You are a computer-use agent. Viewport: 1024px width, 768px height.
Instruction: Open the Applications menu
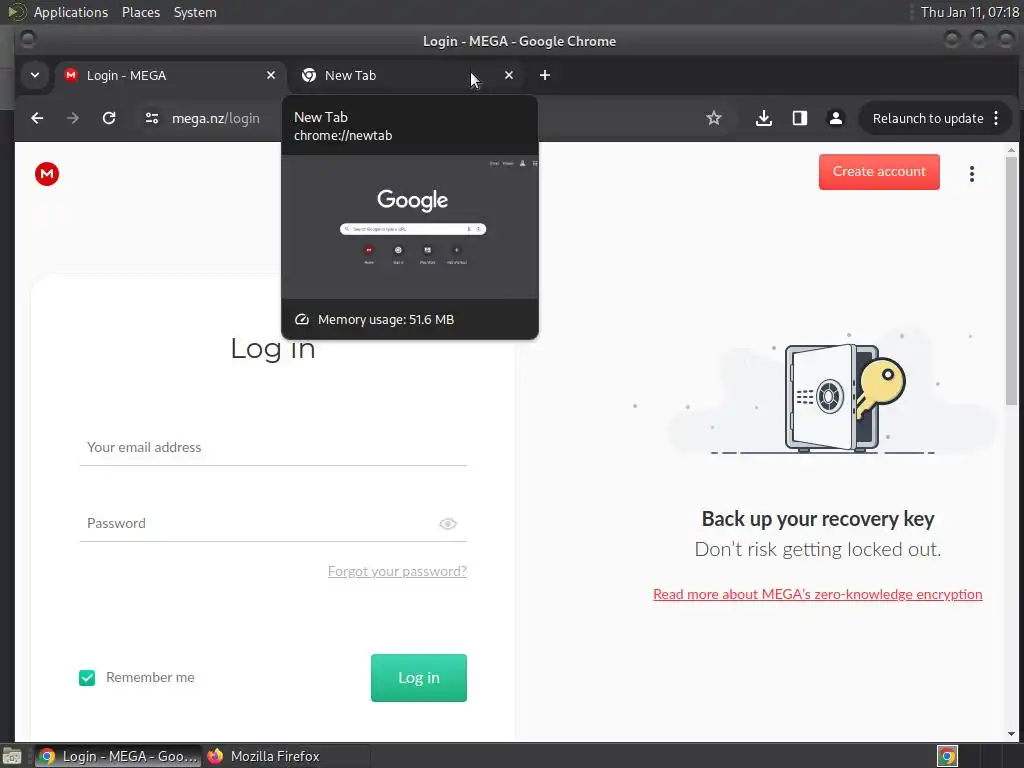click(71, 12)
